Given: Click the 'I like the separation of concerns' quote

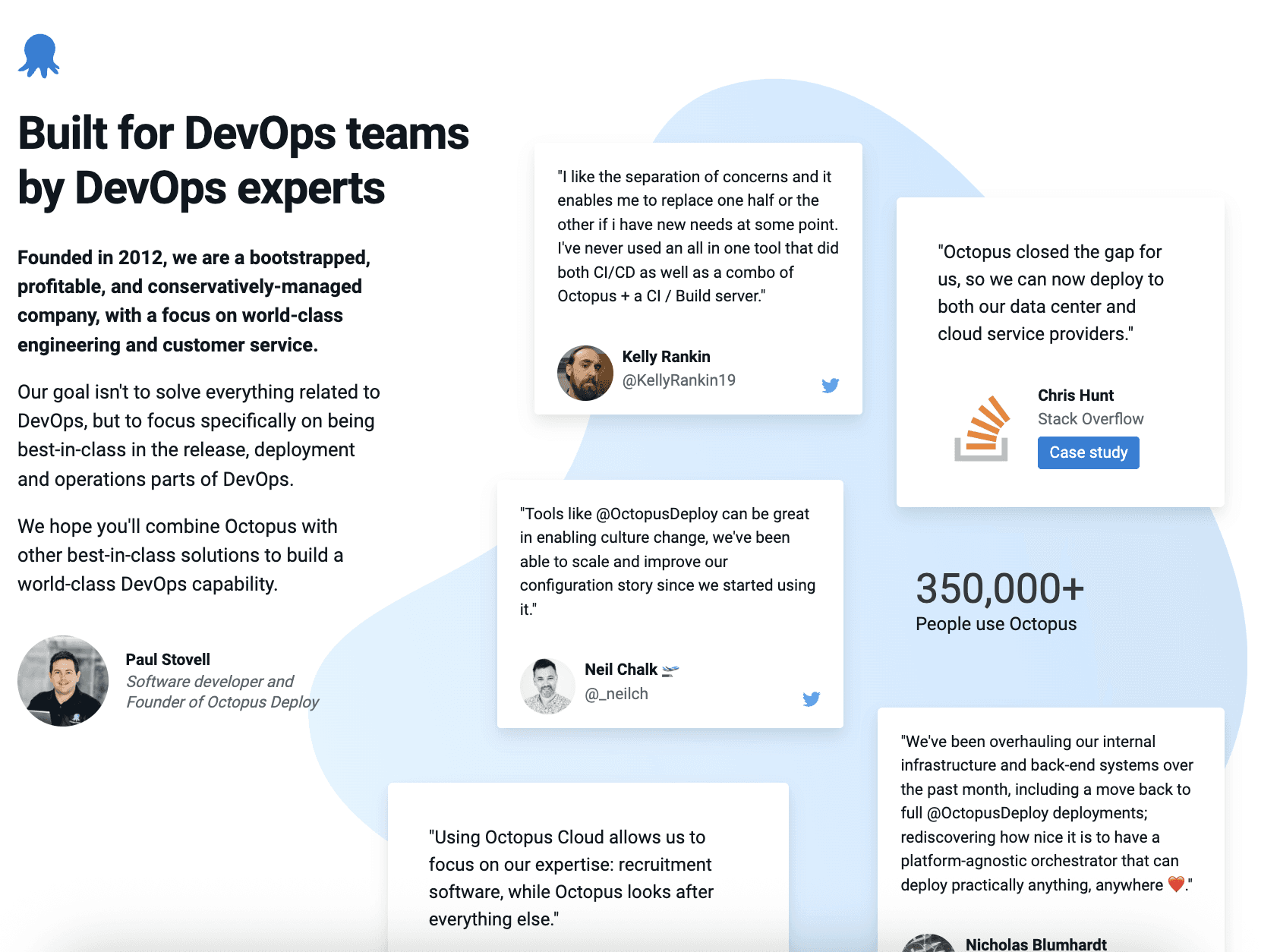Looking at the screenshot, I should (x=698, y=236).
